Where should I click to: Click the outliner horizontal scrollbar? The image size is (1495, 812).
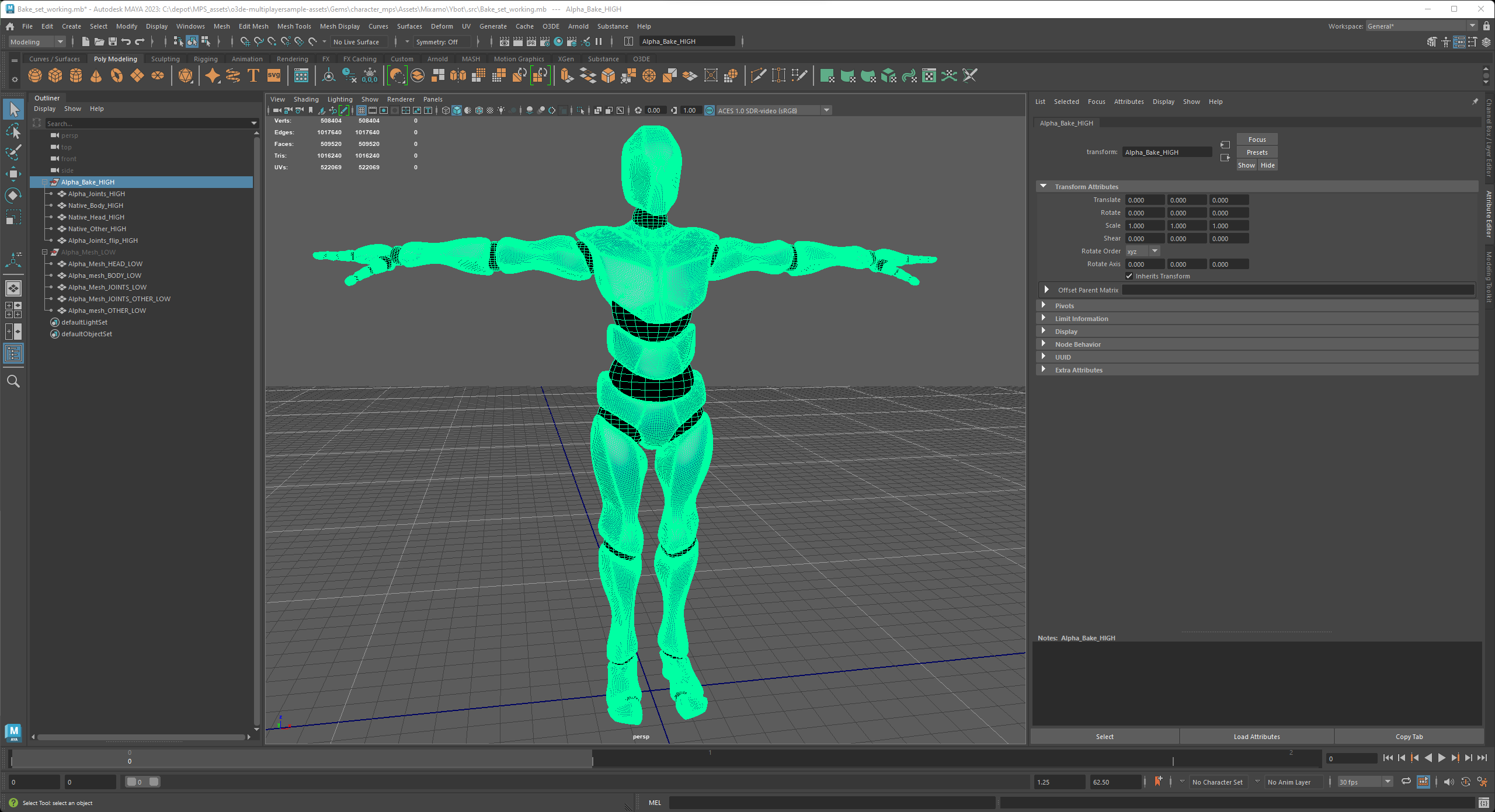141,737
